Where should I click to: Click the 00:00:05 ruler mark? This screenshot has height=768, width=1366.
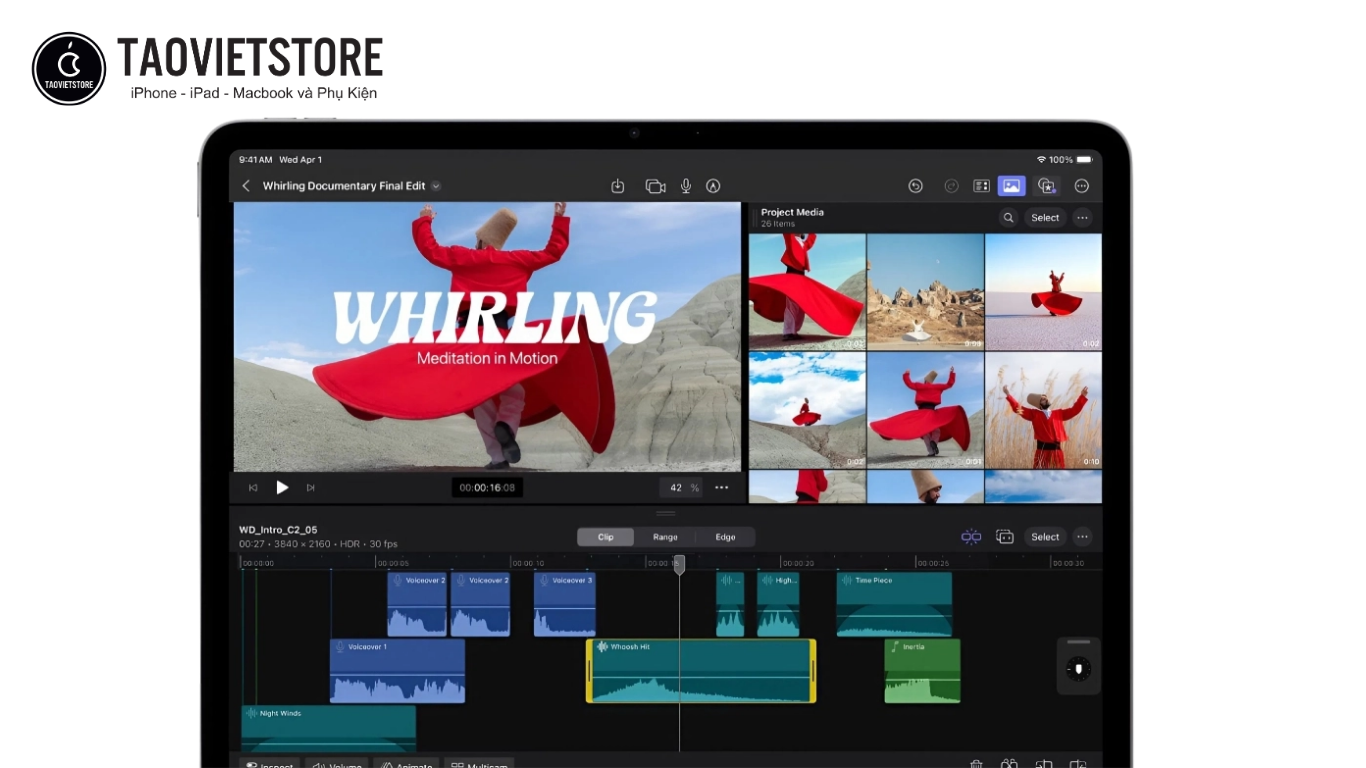click(392, 563)
